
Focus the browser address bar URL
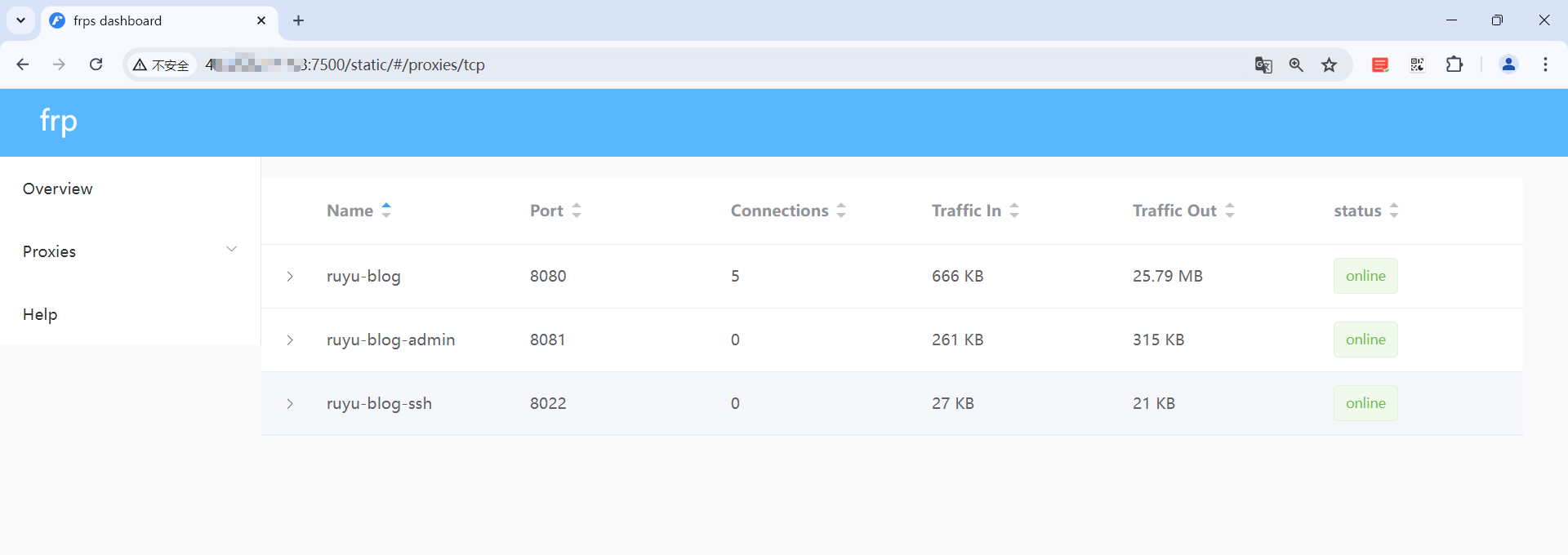point(345,64)
